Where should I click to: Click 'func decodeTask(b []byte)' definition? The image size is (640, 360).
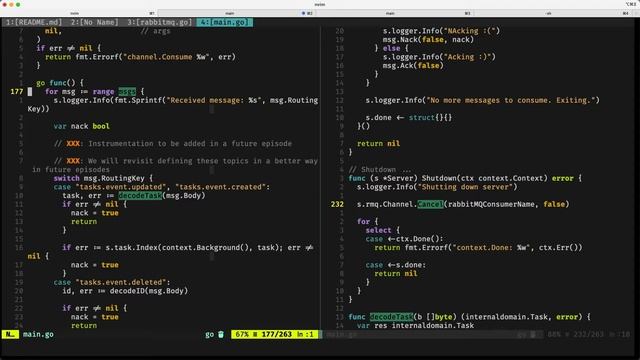pos(403,317)
